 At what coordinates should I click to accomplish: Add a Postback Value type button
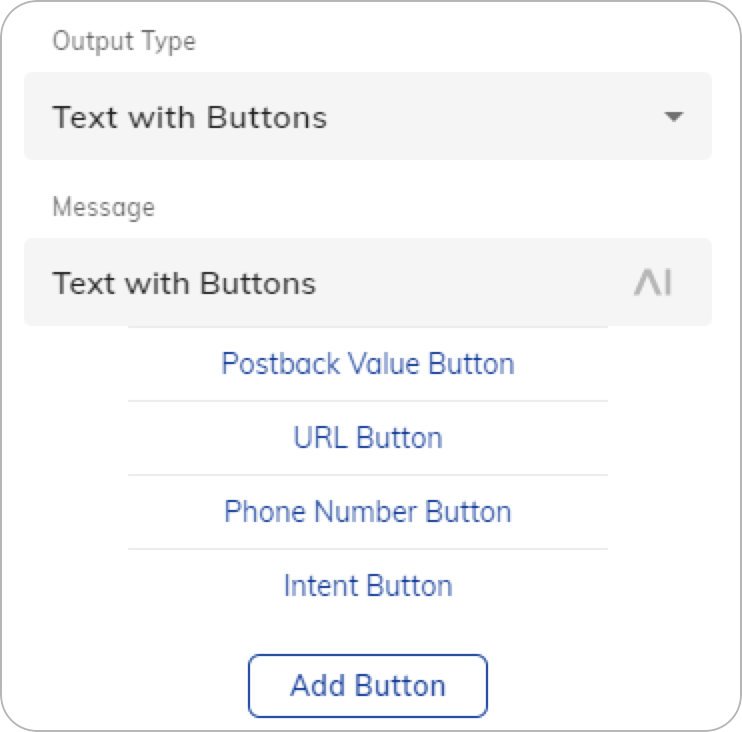(368, 364)
